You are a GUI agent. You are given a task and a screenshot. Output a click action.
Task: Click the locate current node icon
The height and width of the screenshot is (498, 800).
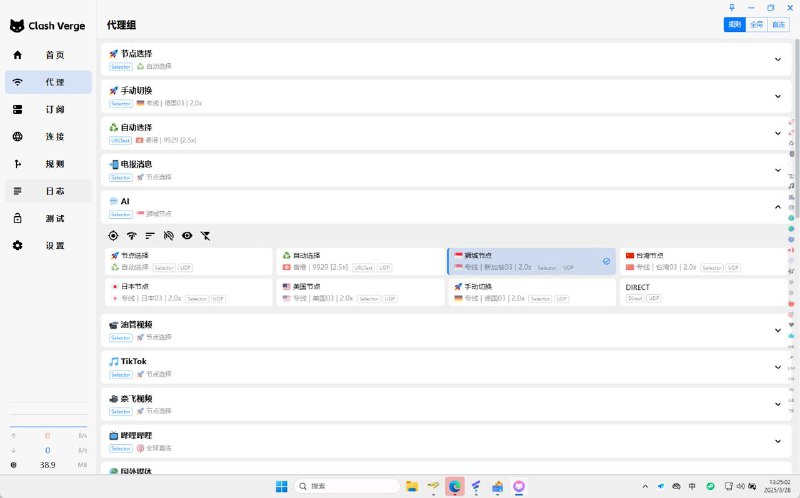pos(113,236)
